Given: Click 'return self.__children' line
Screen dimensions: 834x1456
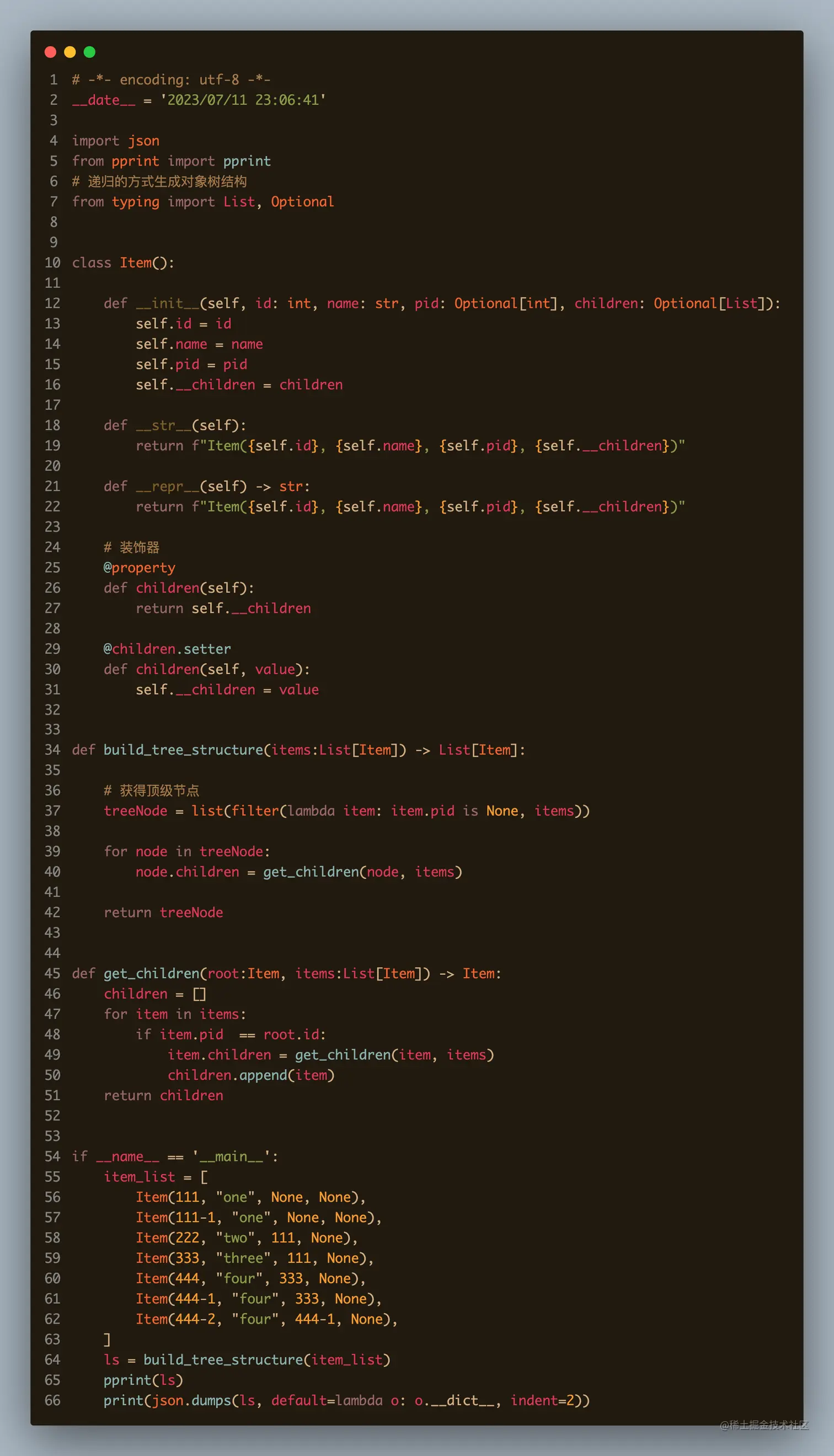Looking at the screenshot, I should click(223, 609).
